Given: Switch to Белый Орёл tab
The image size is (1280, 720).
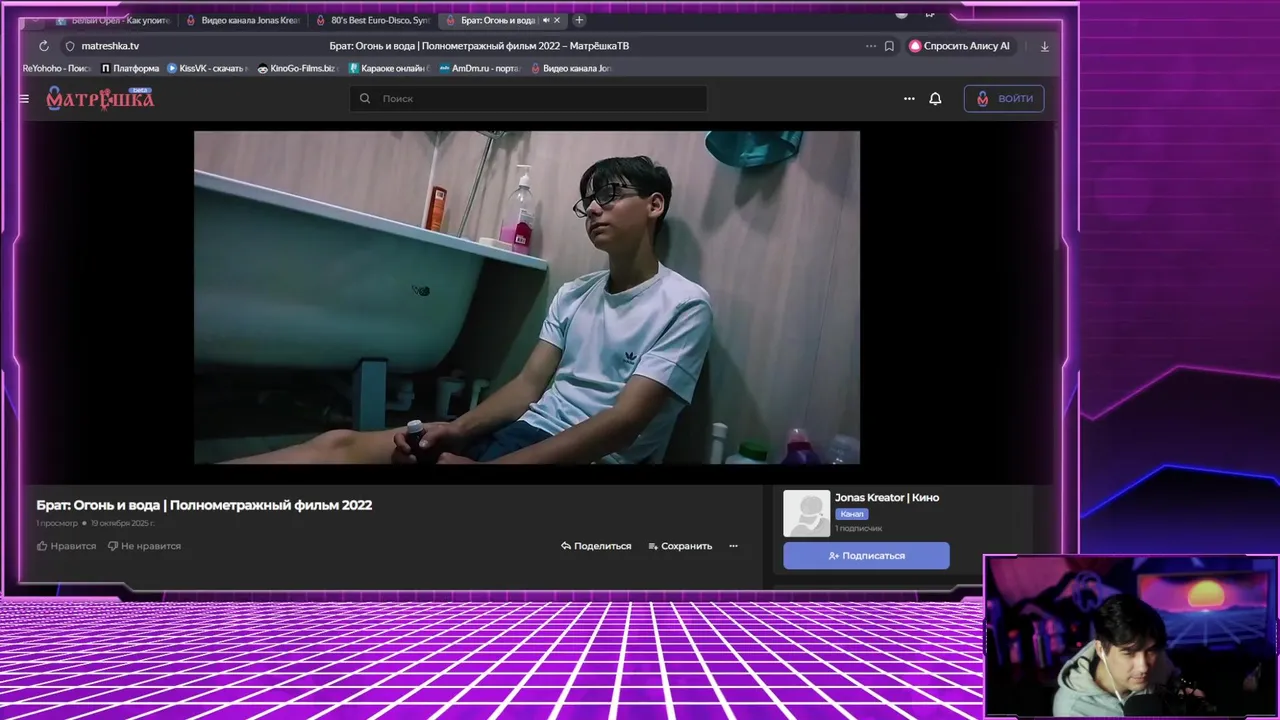Looking at the screenshot, I should click(113, 20).
